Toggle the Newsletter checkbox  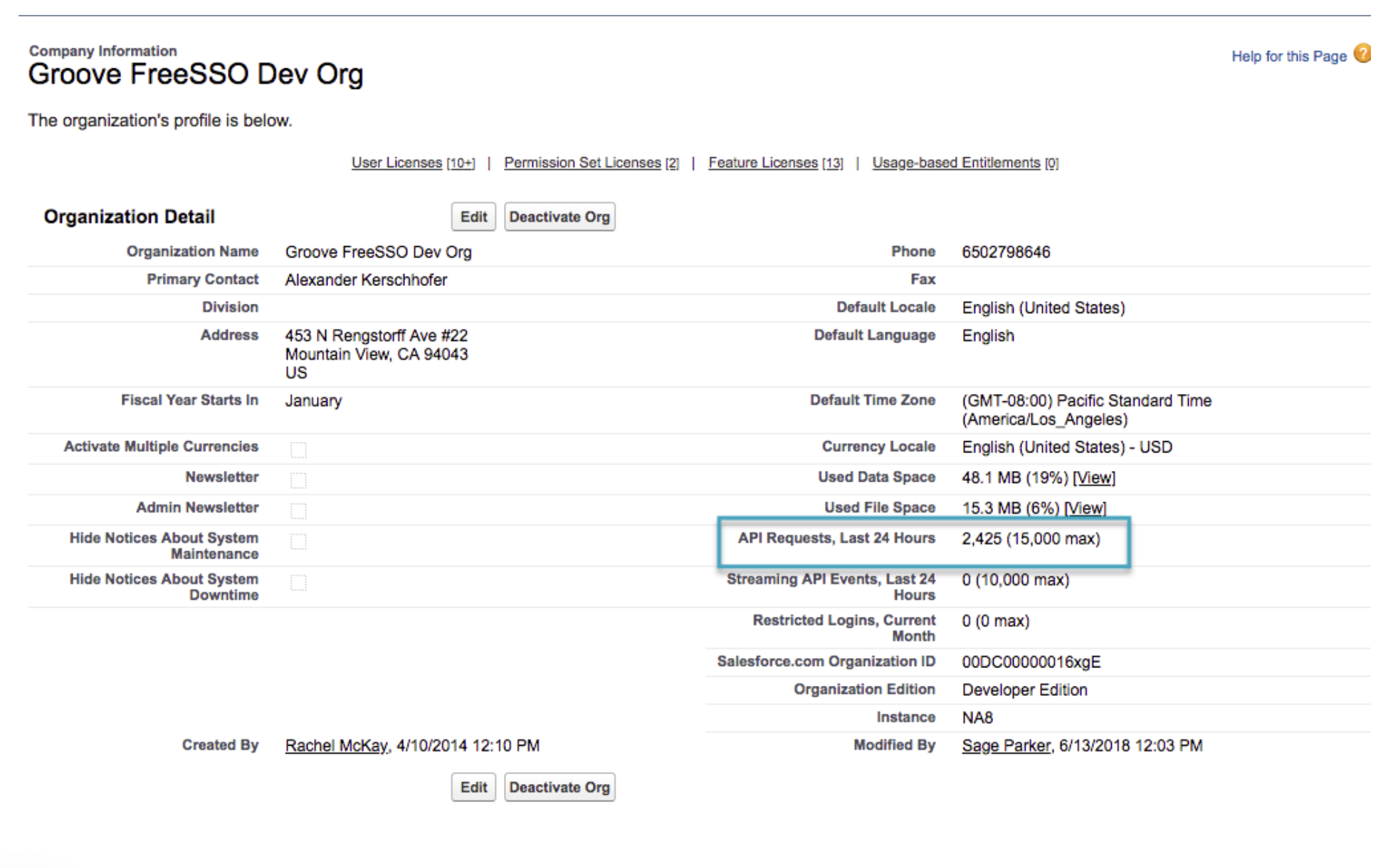point(298,480)
